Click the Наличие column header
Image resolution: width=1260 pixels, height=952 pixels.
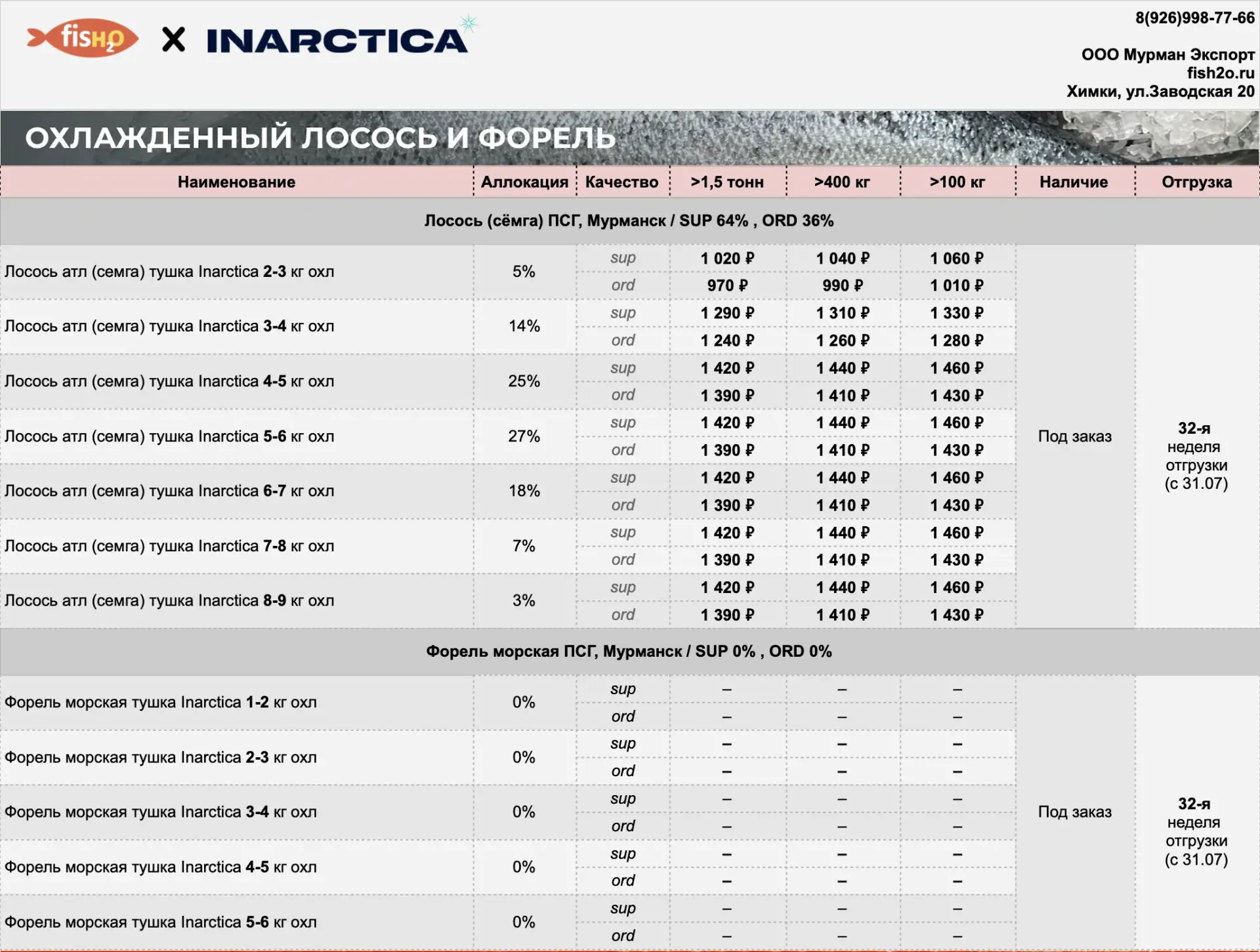[x=1074, y=182]
